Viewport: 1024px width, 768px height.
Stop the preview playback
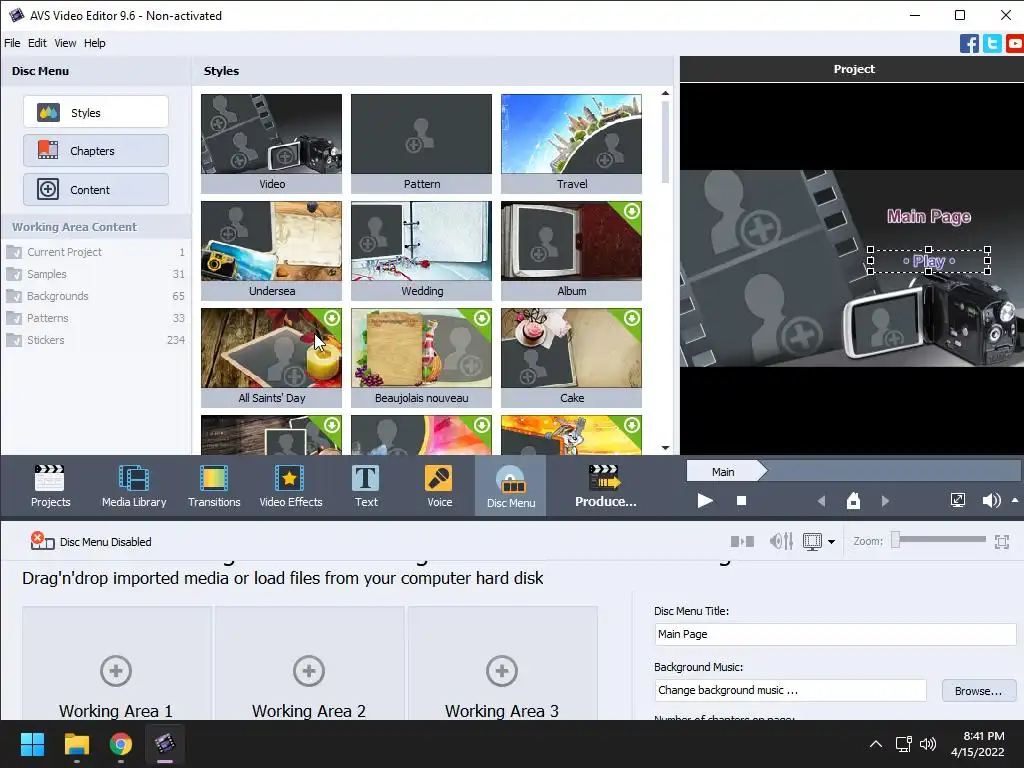click(x=741, y=501)
